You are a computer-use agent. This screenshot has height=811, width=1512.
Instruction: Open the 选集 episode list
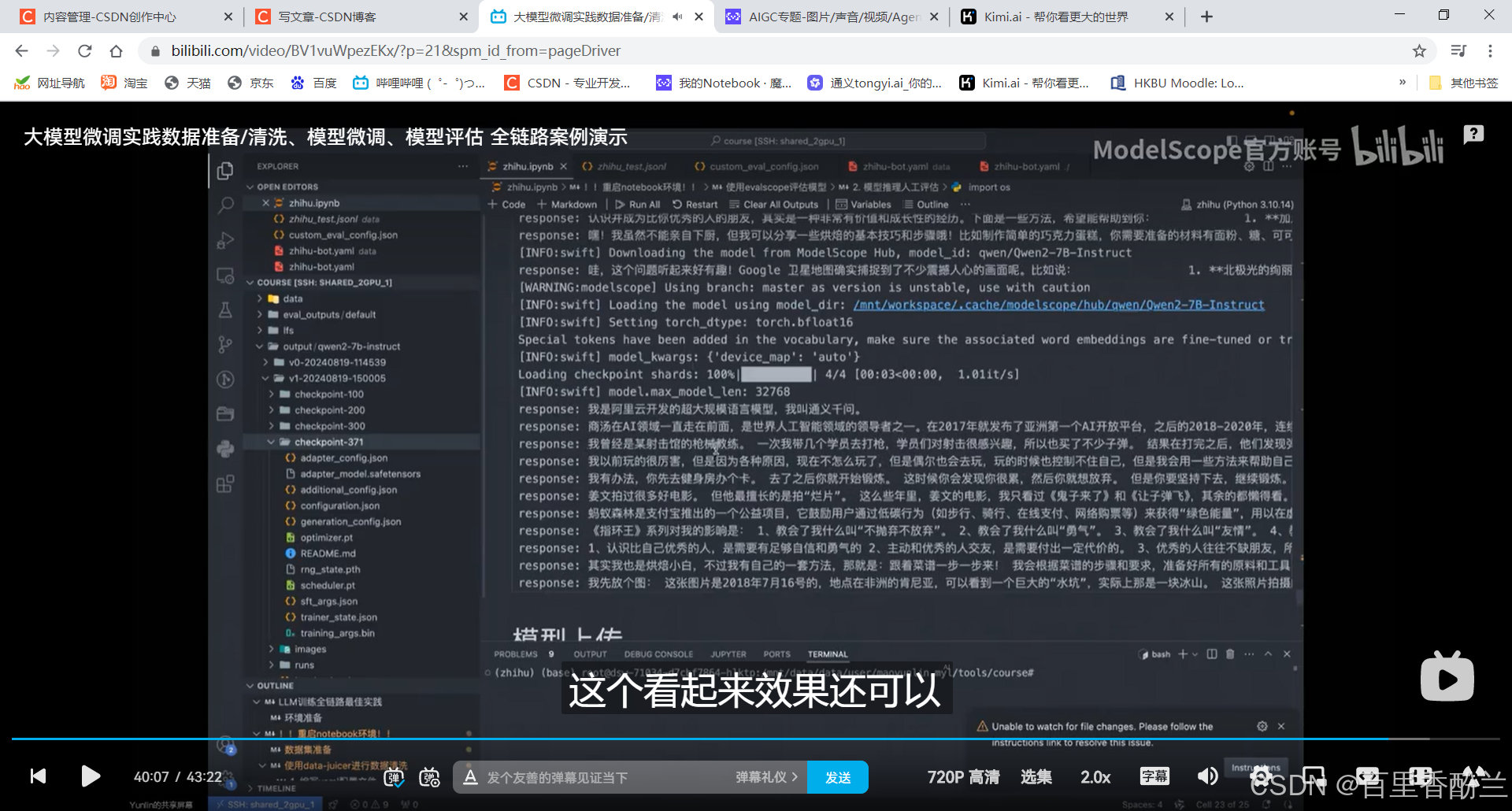[x=1036, y=778]
